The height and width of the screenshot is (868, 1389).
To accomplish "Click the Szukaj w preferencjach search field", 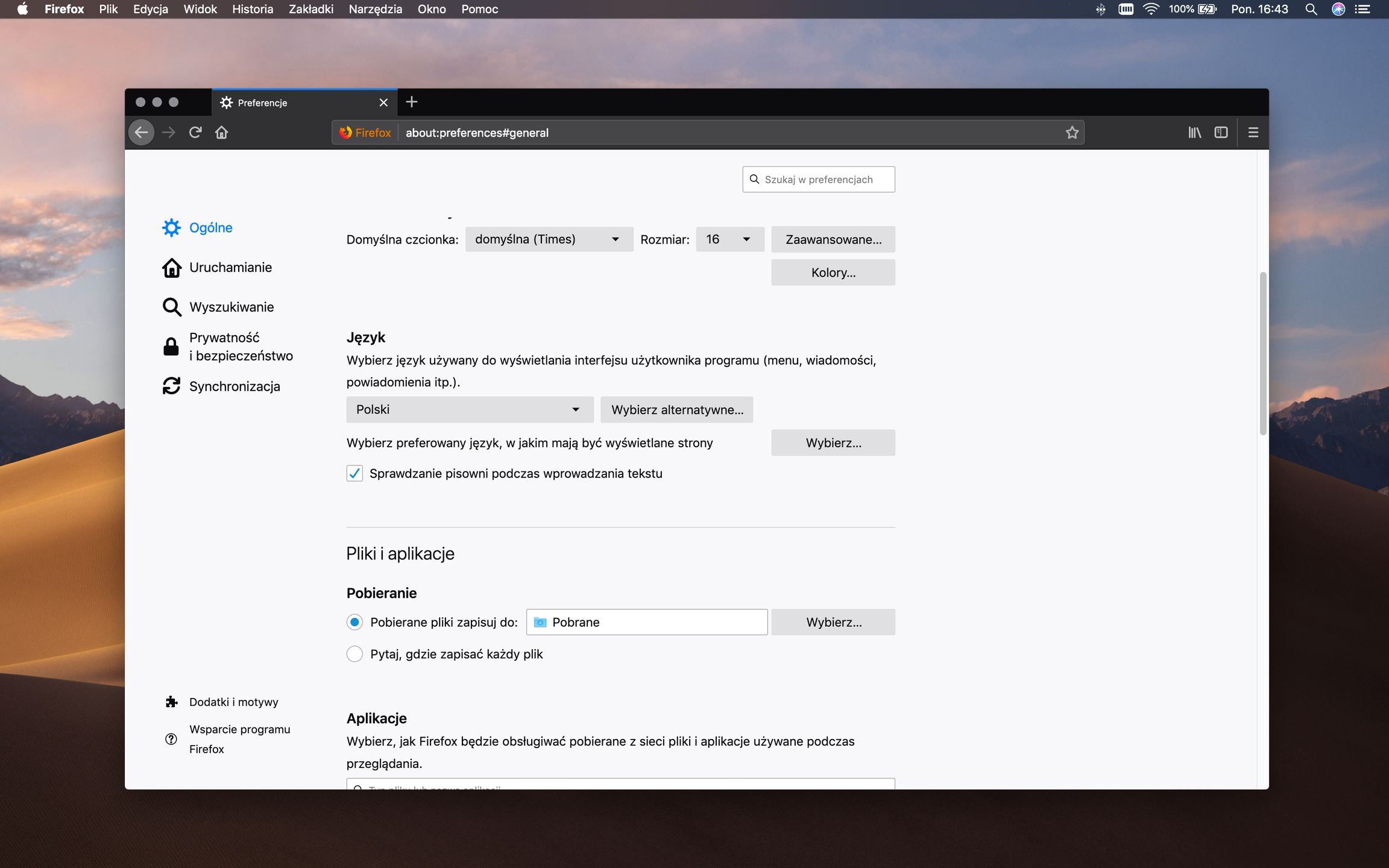I will pyautogui.click(x=819, y=179).
